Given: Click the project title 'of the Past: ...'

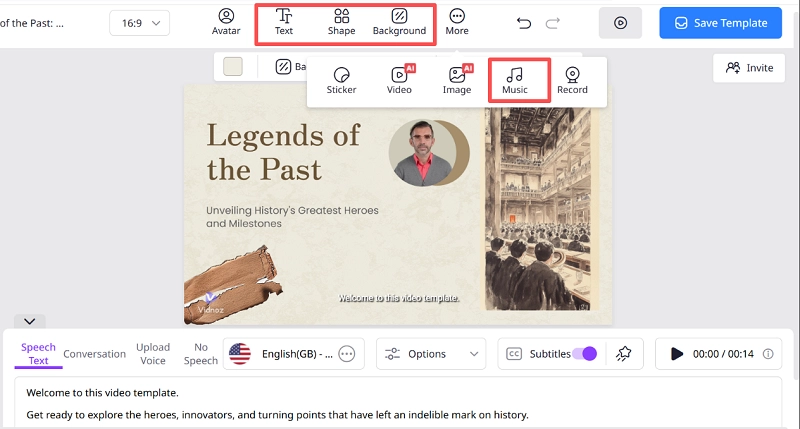Looking at the screenshot, I should tap(32, 23).
